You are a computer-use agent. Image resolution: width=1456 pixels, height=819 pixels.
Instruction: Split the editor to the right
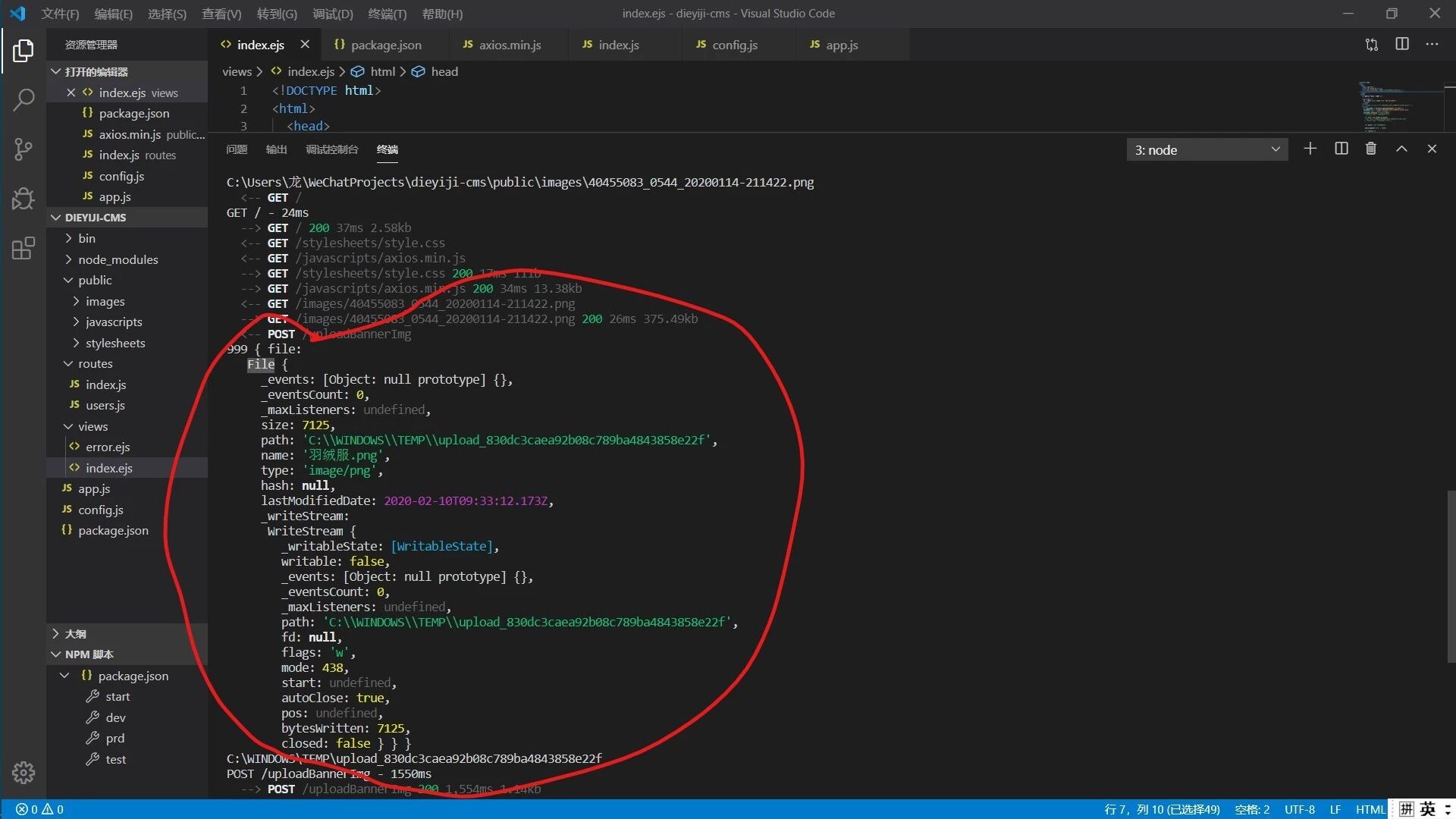(1401, 45)
